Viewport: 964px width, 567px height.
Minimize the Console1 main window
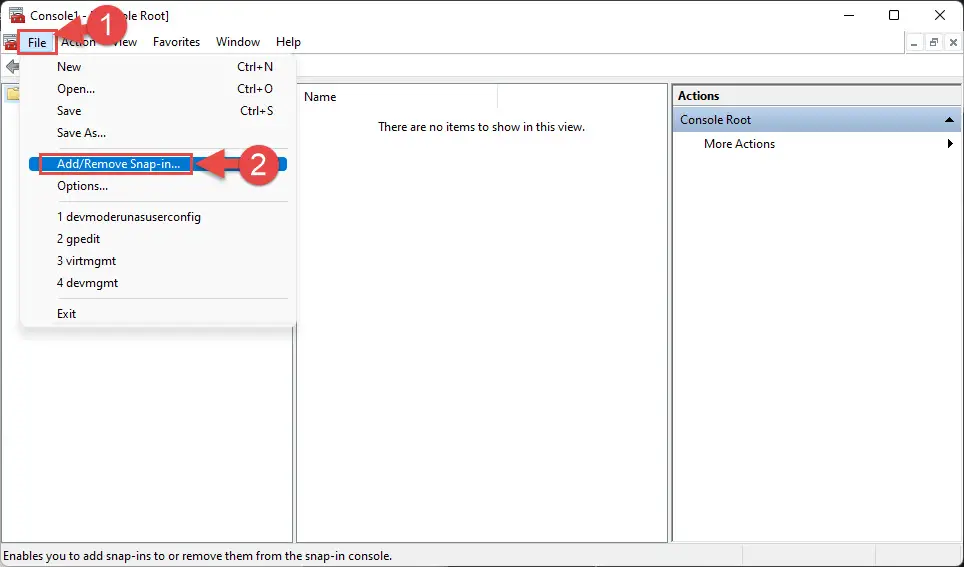[x=849, y=15]
